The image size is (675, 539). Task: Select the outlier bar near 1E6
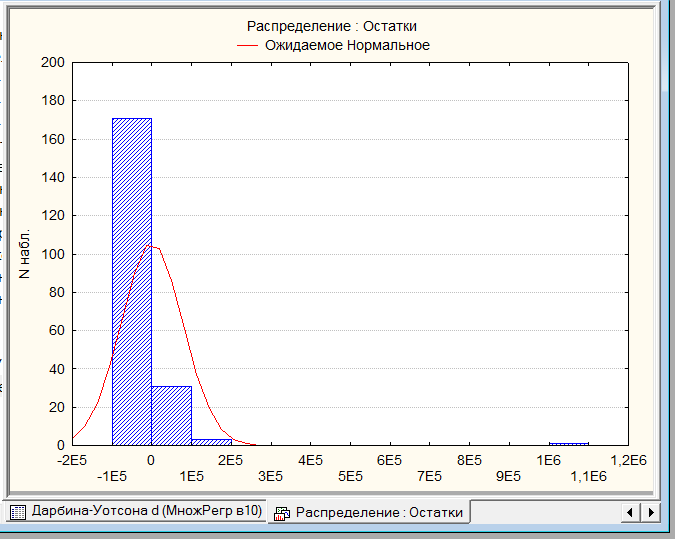(569, 444)
